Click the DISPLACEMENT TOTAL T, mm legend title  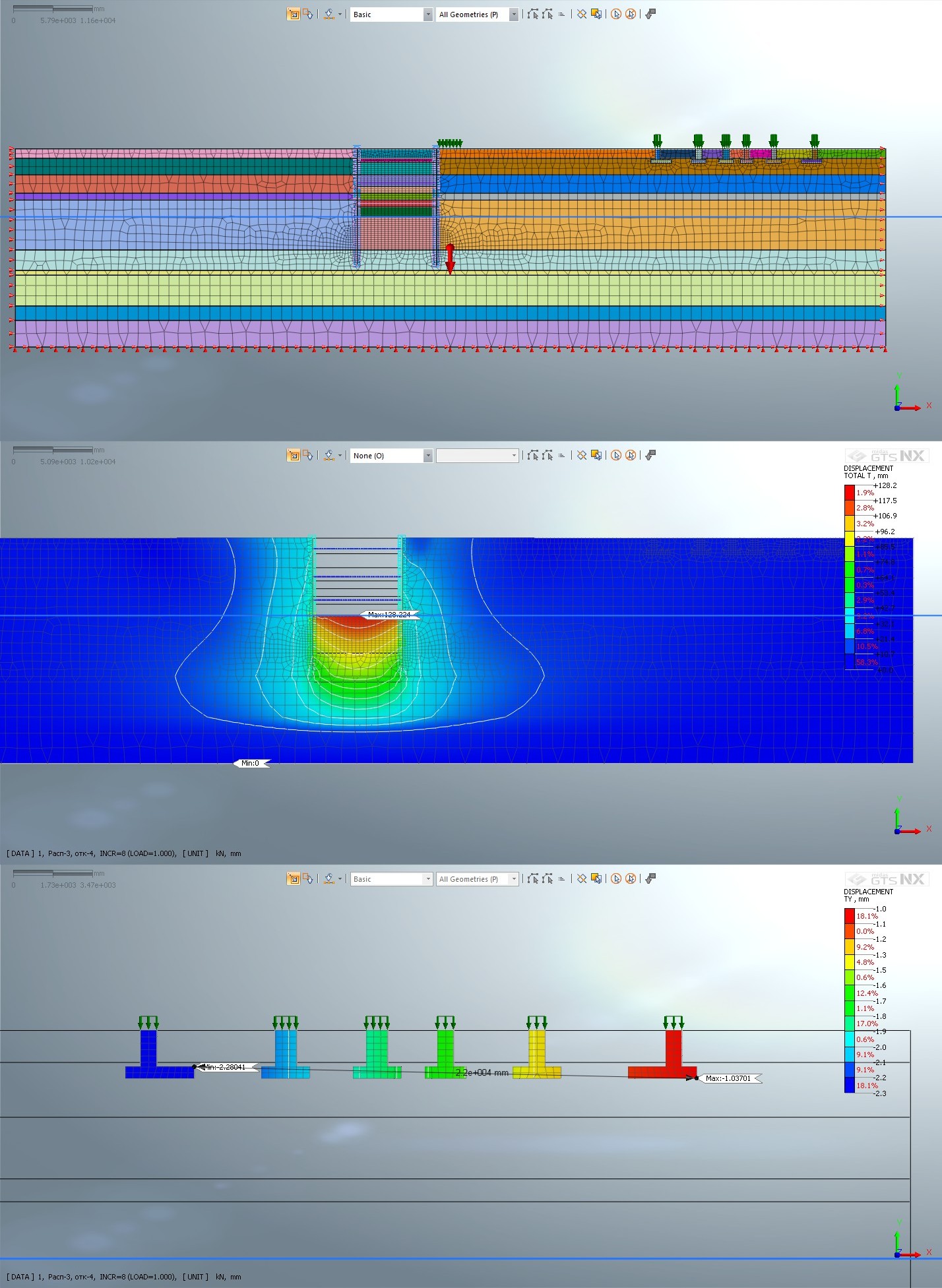tap(868, 472)
